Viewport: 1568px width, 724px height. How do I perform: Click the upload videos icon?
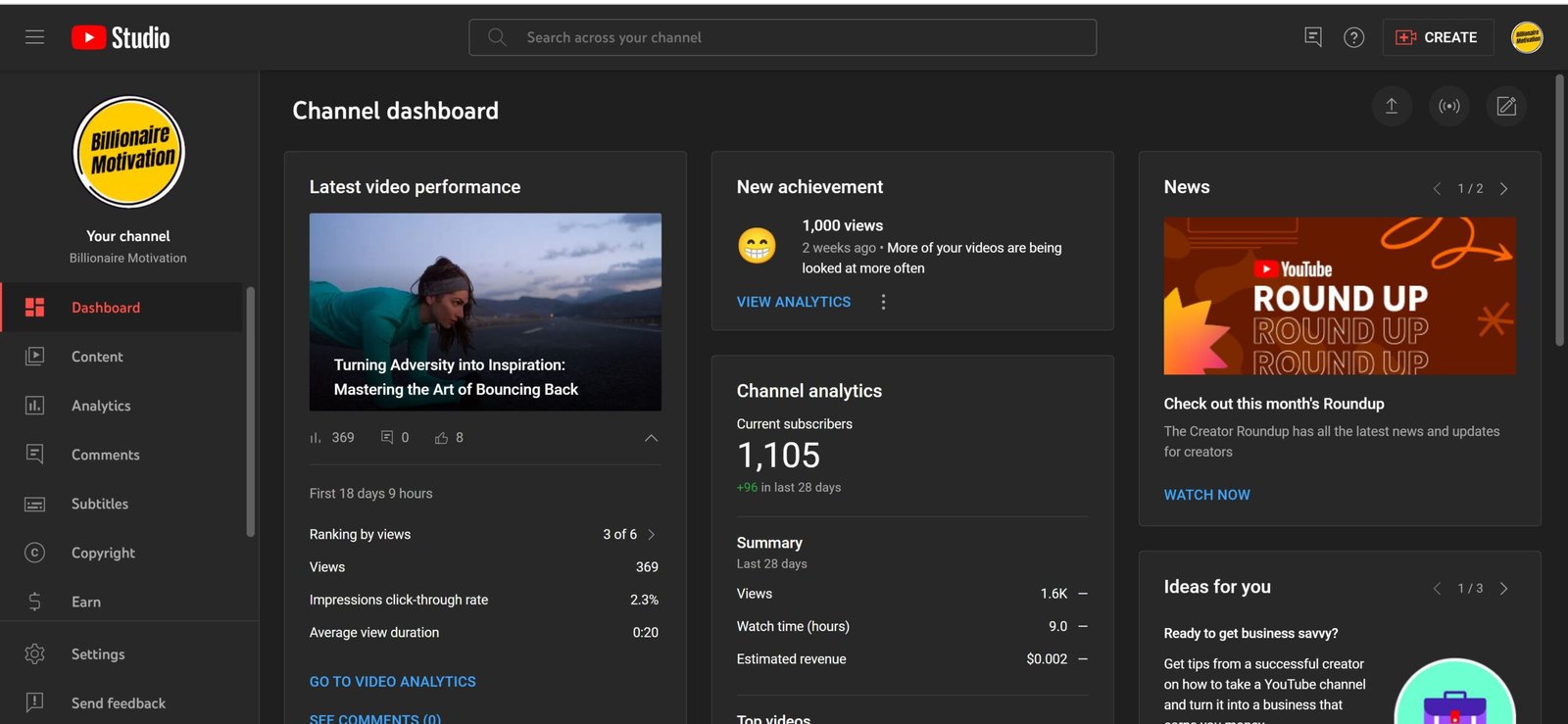coord(1392,106)
